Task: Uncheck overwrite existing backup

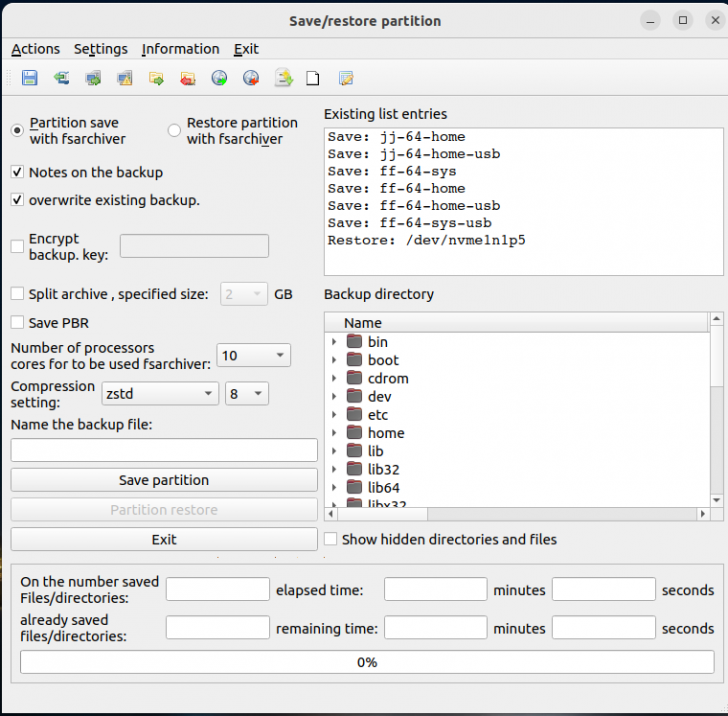Action: click(17, 200)
